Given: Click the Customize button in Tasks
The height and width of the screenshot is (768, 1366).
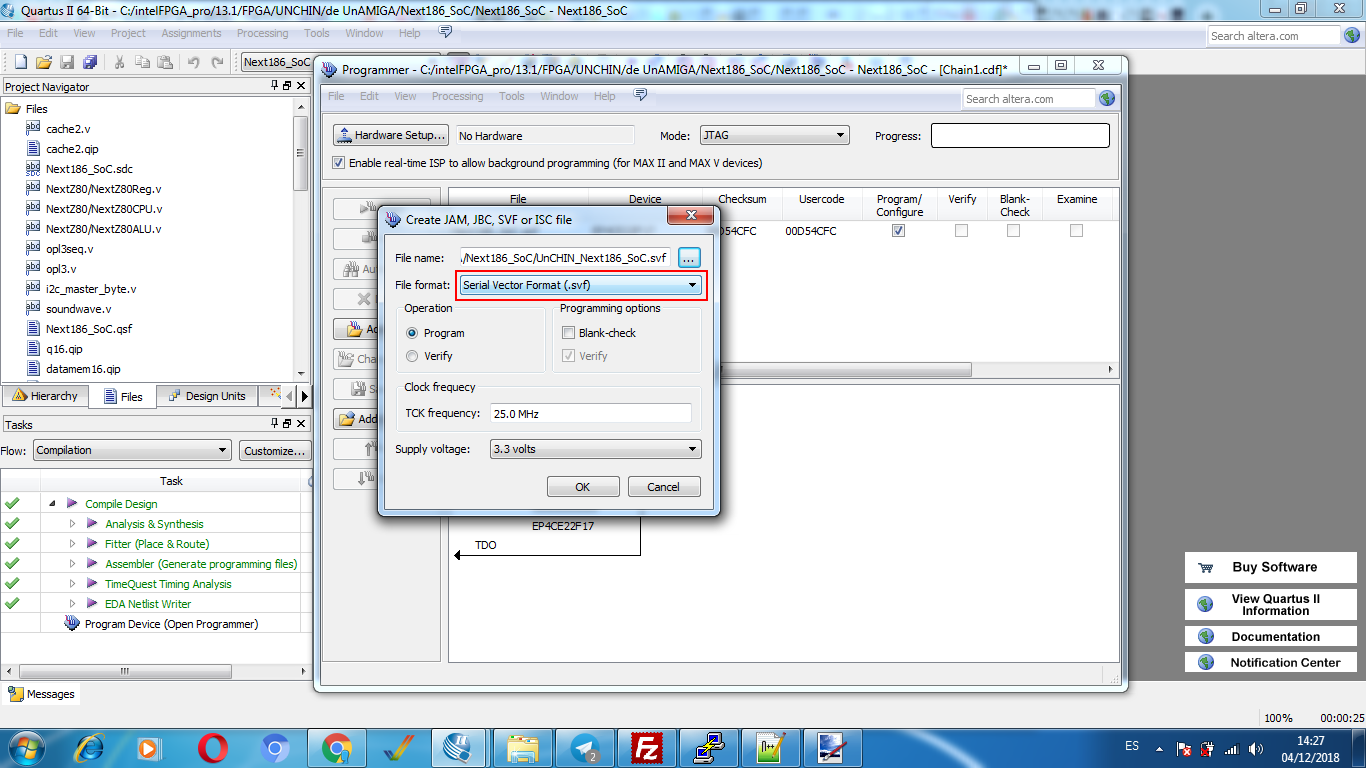Looking at the screenshot, I should (275, 451).
